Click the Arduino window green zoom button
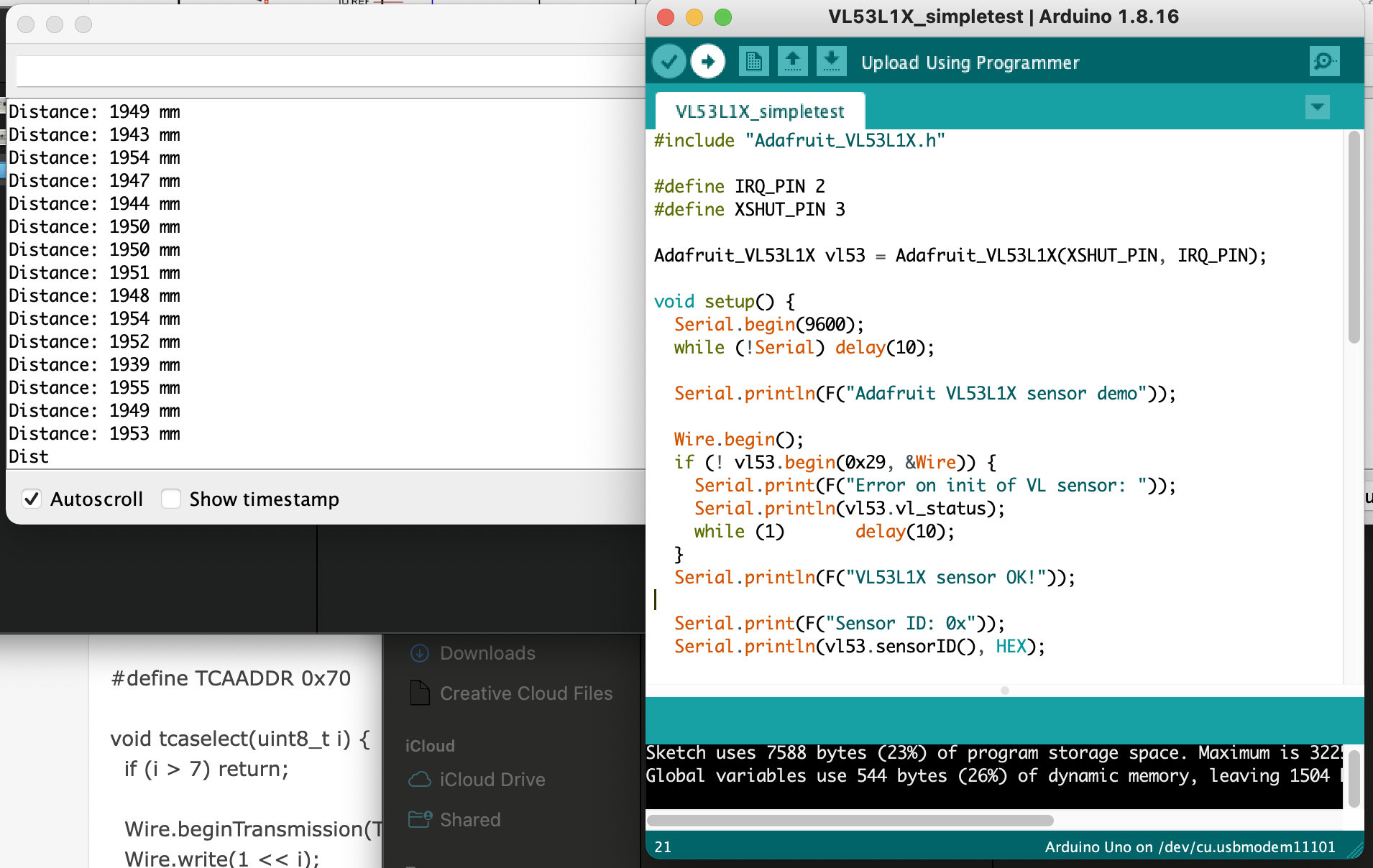This screenshot has height=868, width=1373. coord(723,17)
